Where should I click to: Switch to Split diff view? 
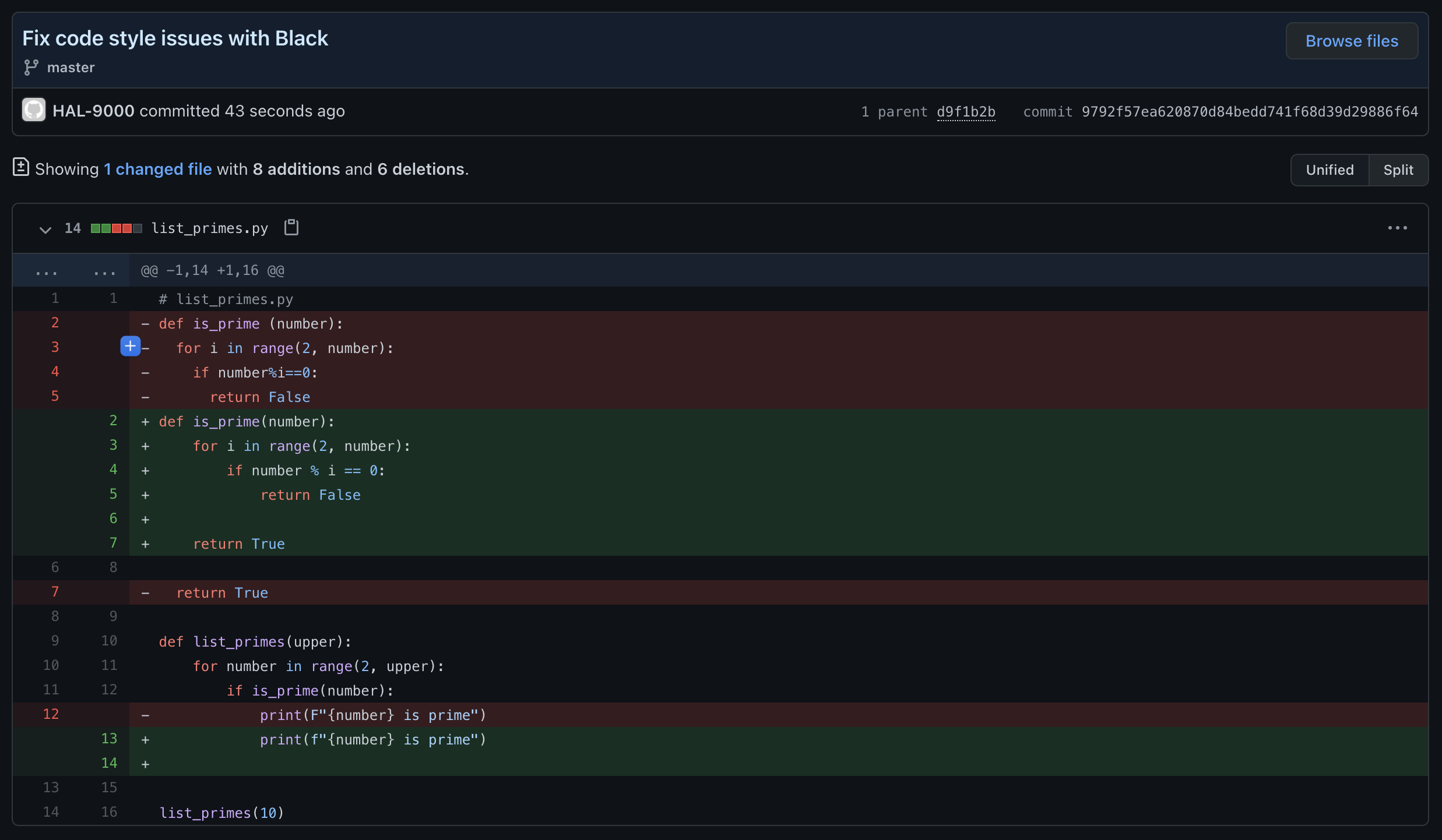1398,170
